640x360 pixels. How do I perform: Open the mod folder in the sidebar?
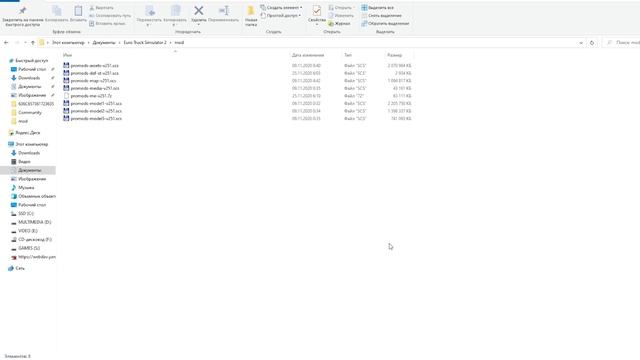tap(23, 121)
